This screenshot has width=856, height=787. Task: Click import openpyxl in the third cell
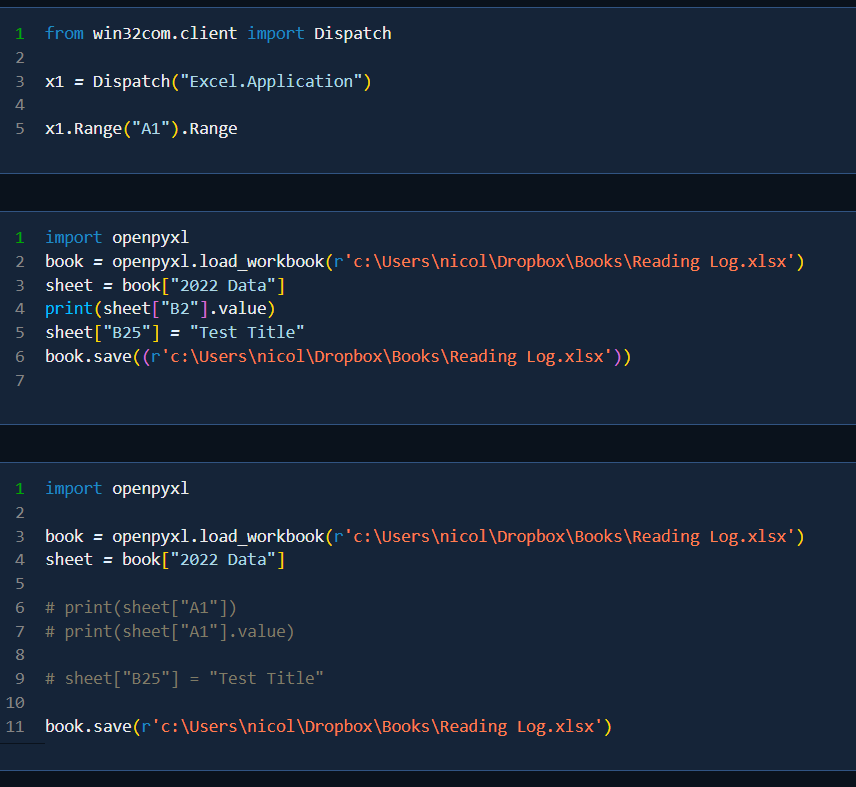(x=116, y=489)
